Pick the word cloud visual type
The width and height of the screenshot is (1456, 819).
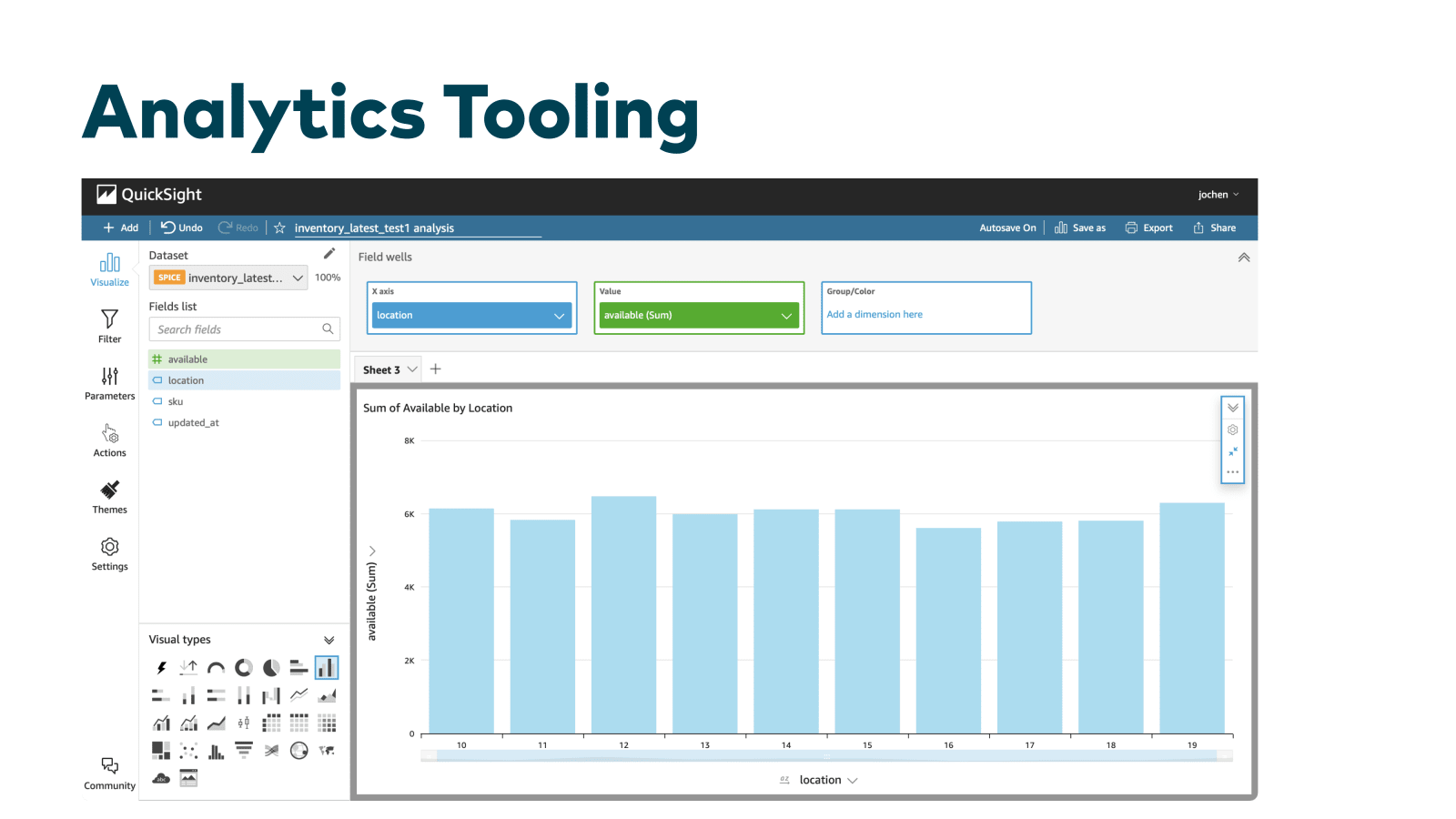(x=161, y=778)
